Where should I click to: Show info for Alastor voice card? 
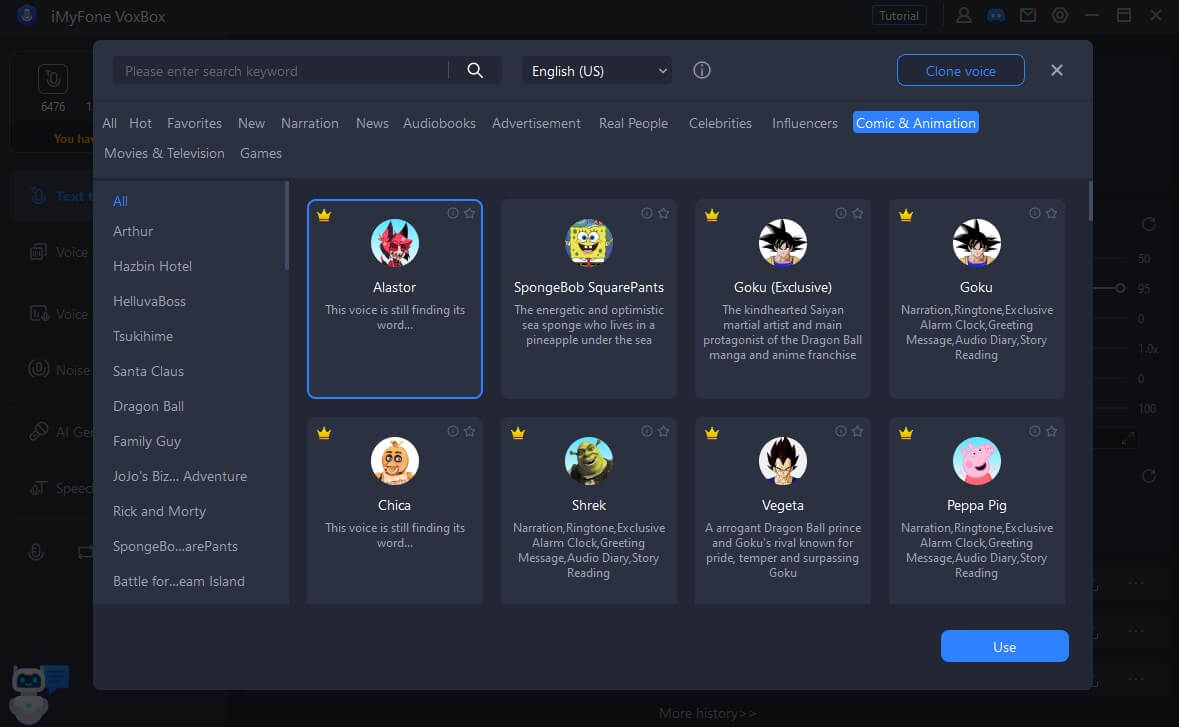(453, 214)
